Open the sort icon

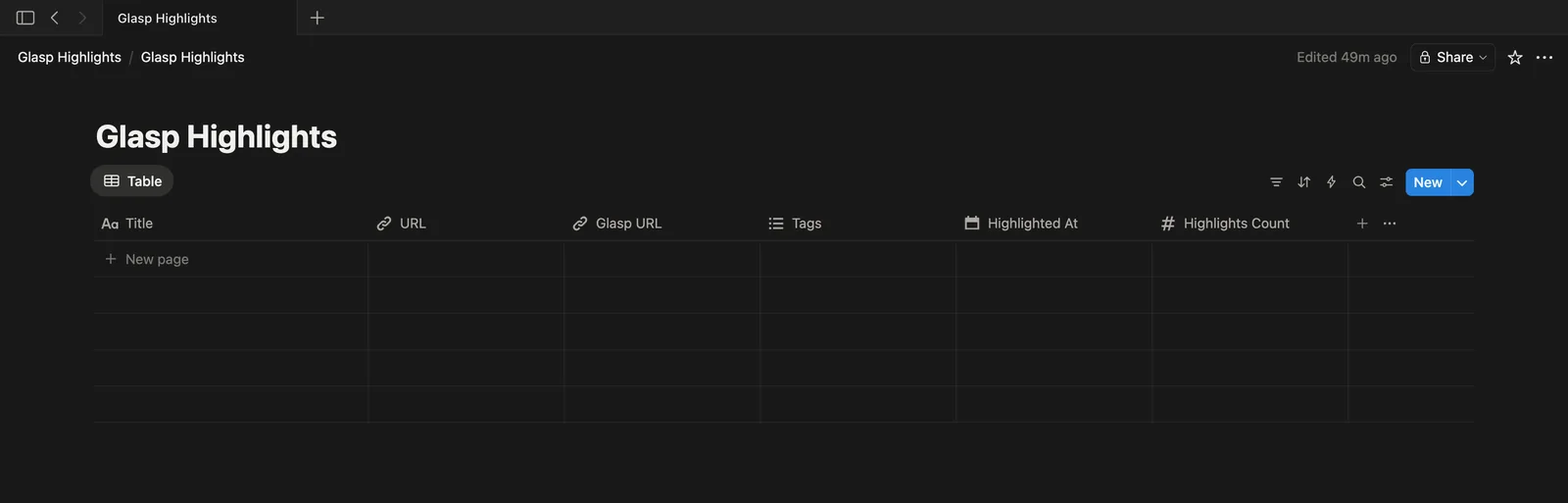[x=1303, y=182]
